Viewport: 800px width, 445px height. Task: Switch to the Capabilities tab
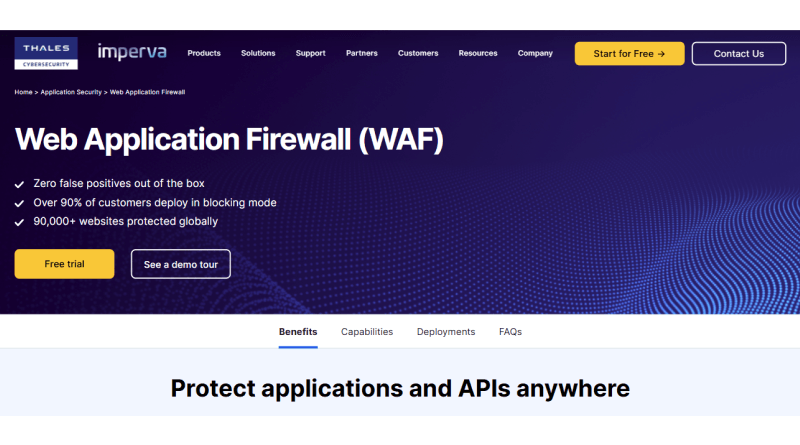coord(367,332)
